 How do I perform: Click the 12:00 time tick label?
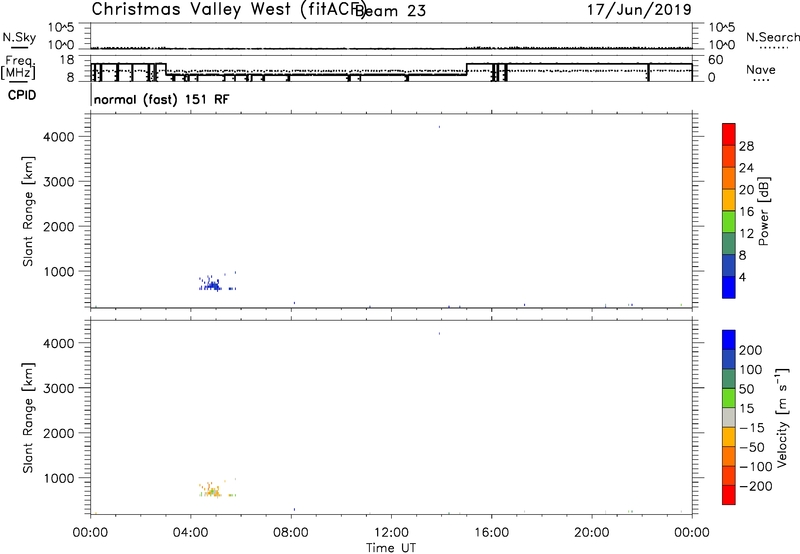coord(391,533)
